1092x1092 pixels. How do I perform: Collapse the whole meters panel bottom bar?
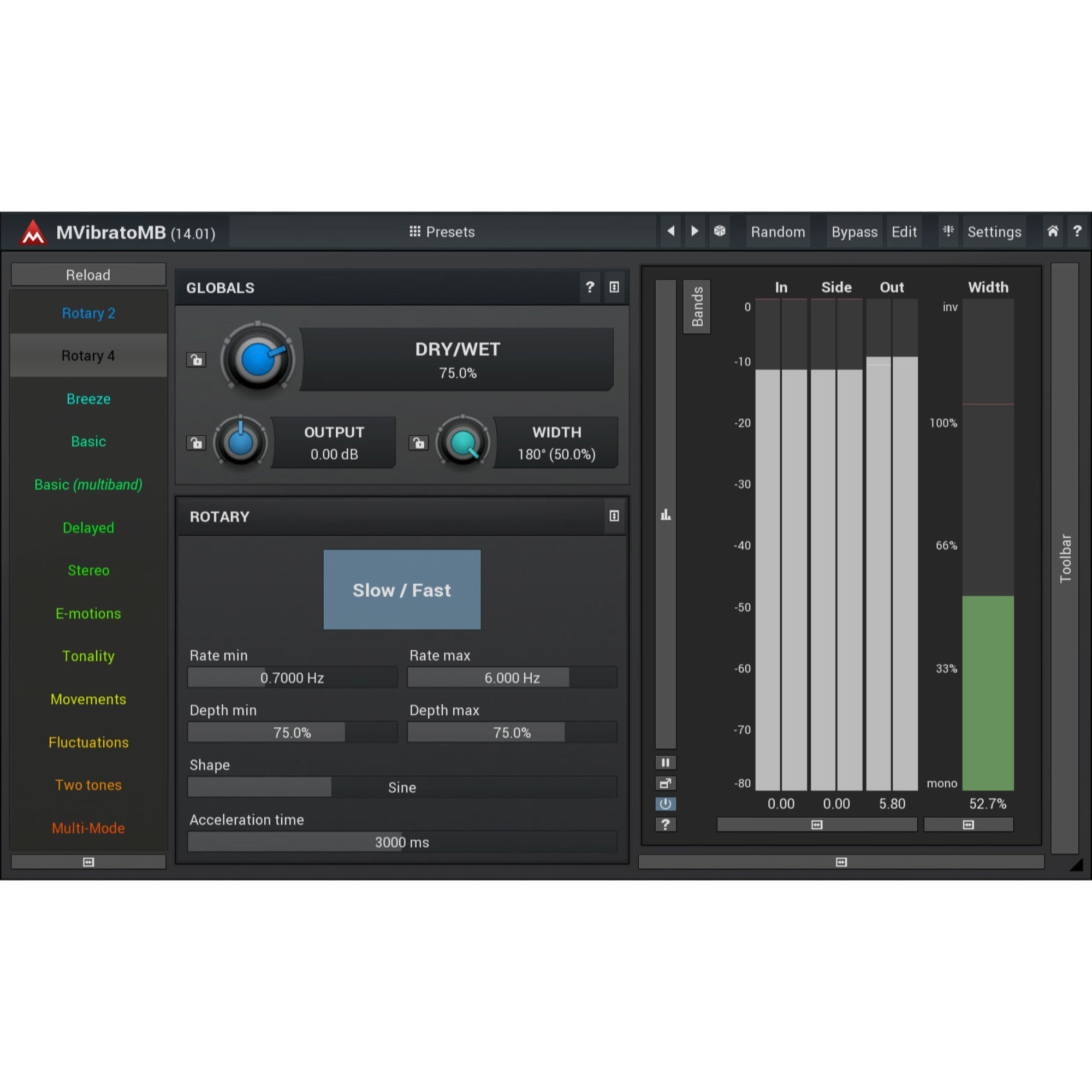[x=841, y=862]
